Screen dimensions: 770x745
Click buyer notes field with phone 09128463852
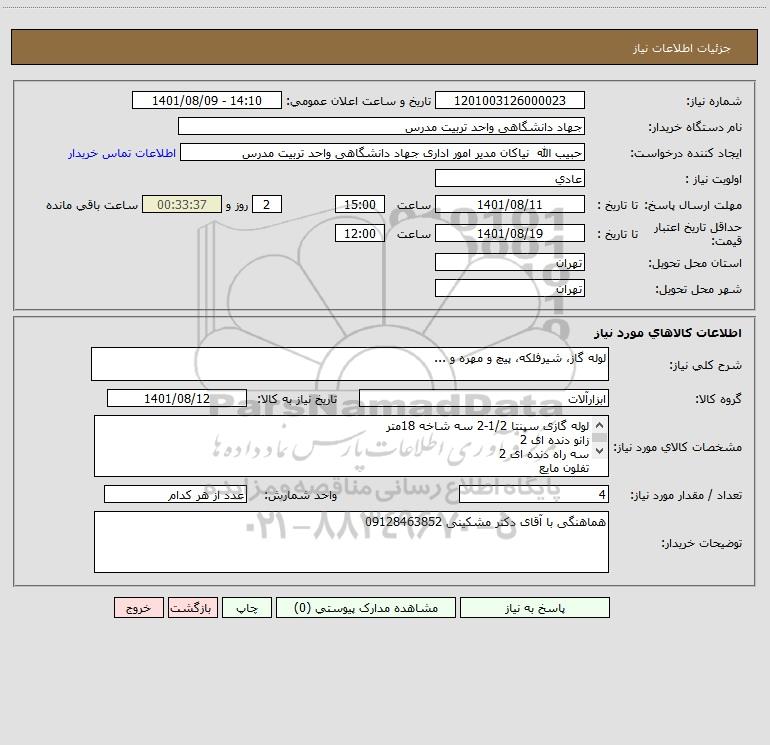tap(351, 542)
